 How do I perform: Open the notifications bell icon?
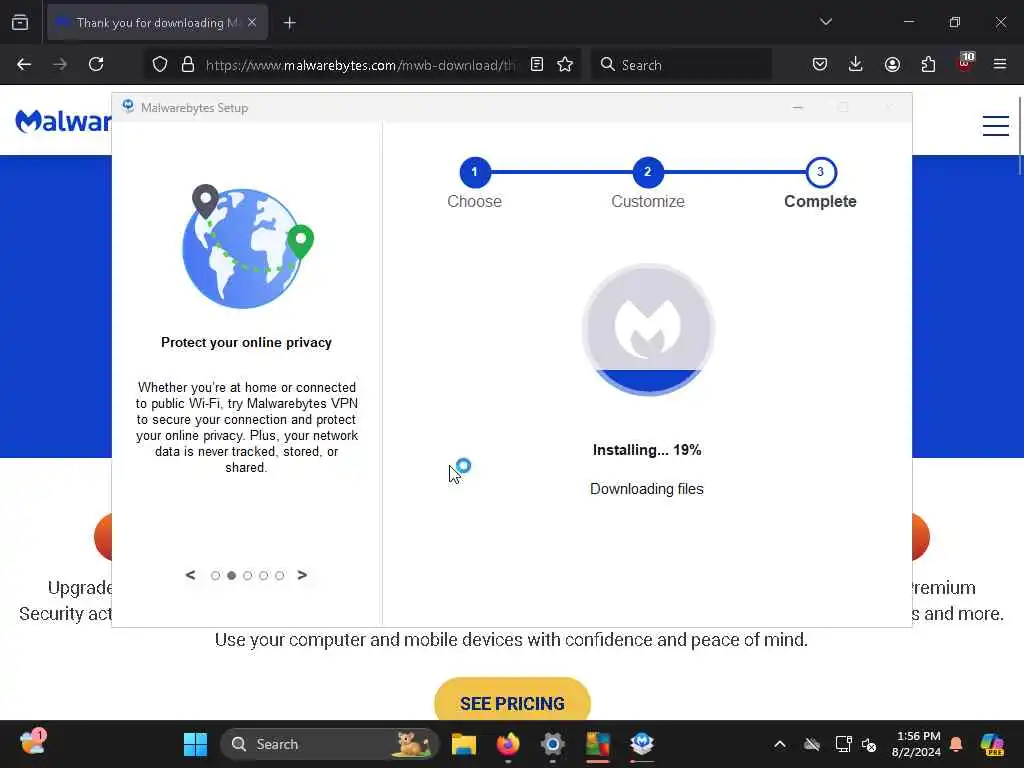click(x=956, y=744)
